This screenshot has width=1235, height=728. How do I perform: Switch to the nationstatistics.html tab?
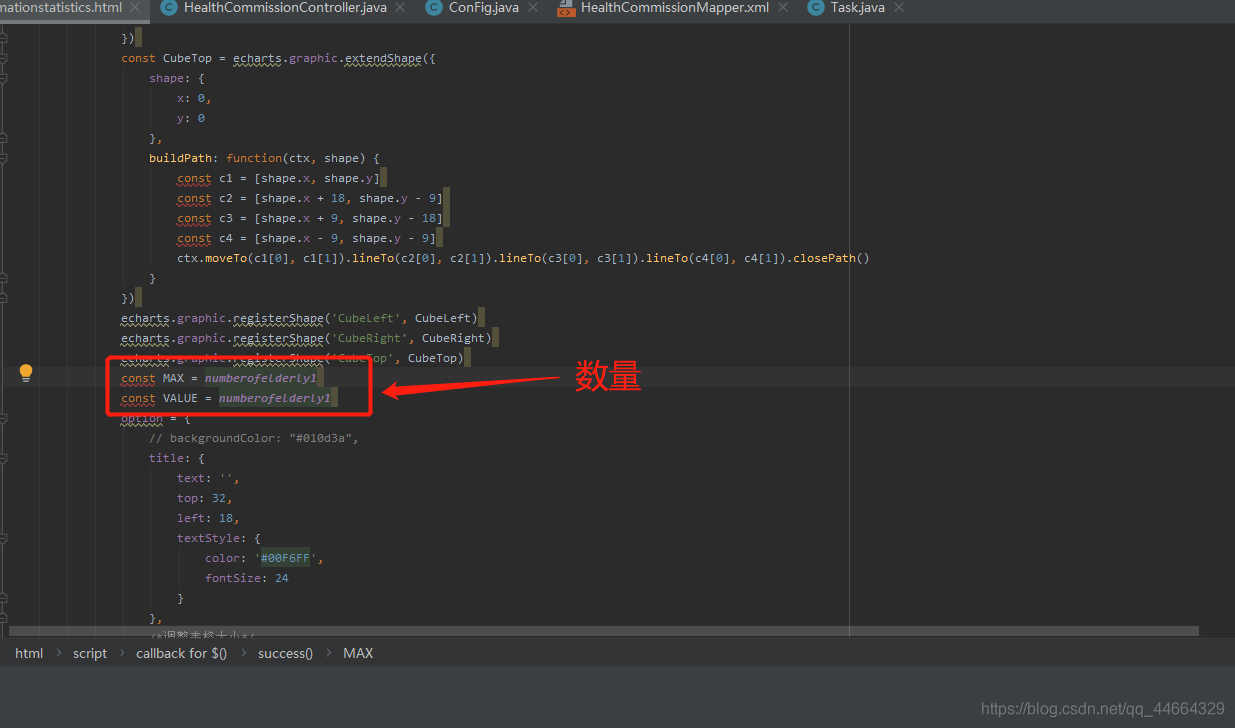[61, 8]
